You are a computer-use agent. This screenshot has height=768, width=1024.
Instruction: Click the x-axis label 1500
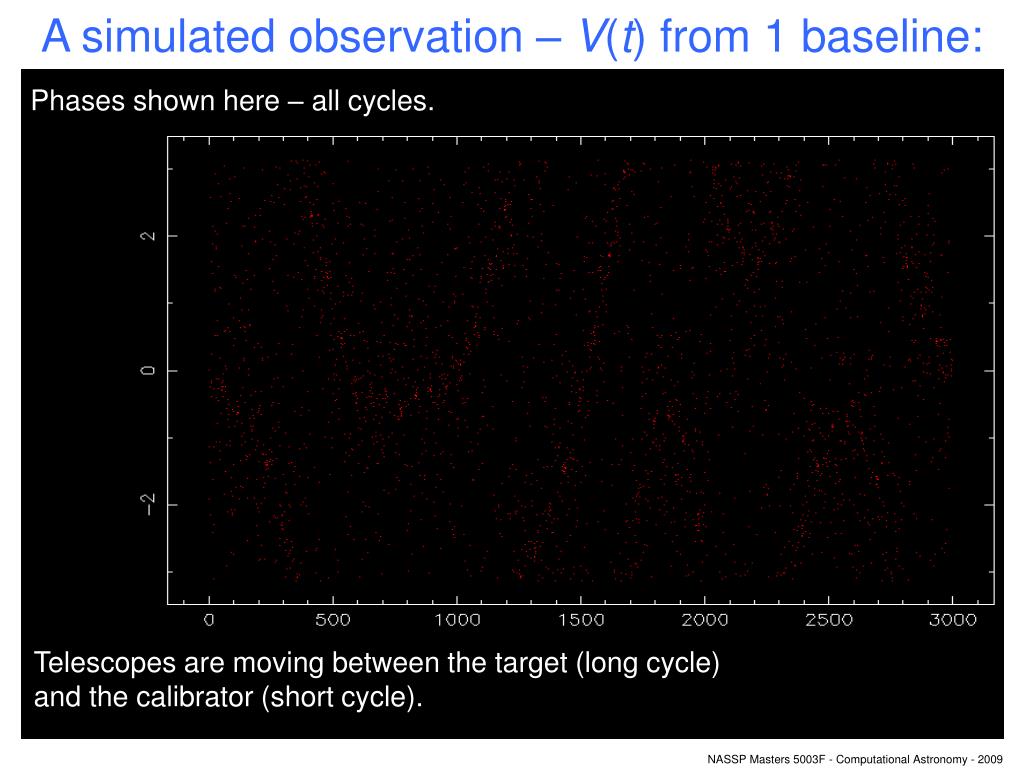[x=581, y=620]
